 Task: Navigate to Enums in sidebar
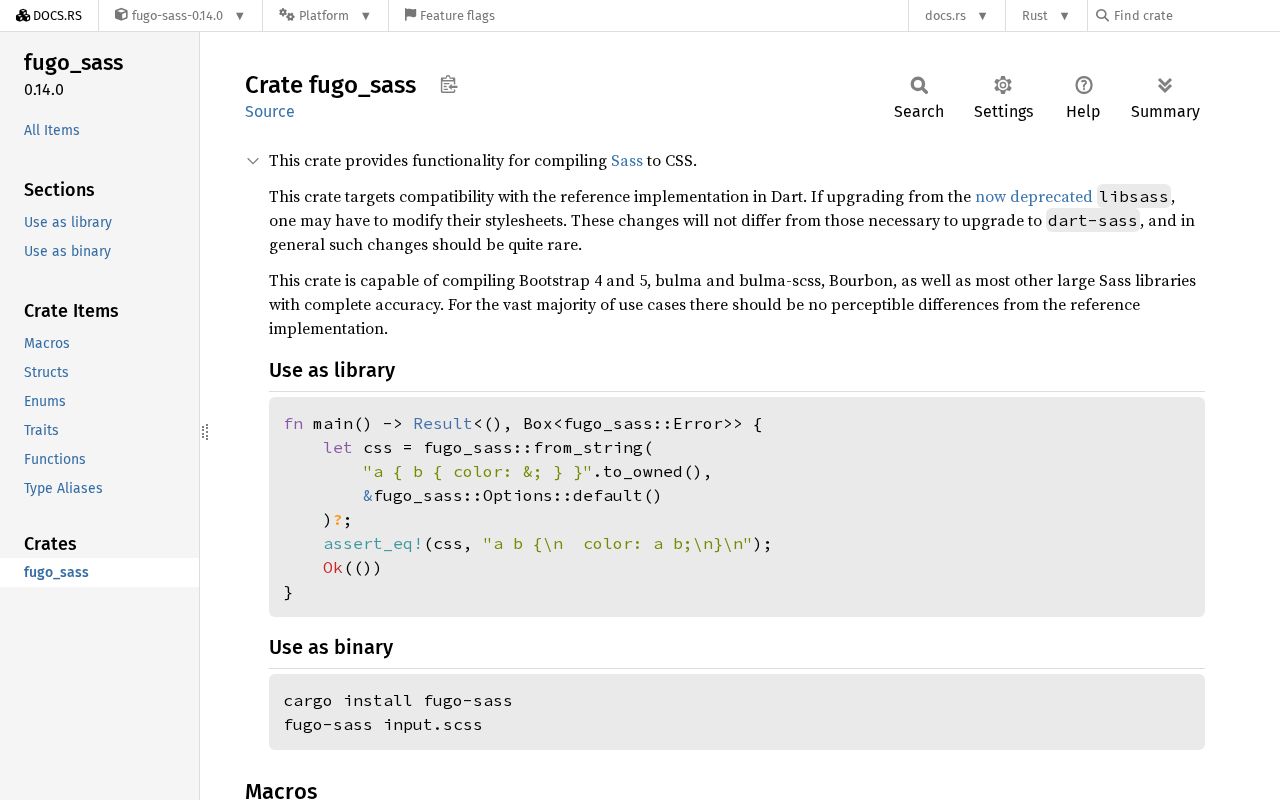point(45,401)
